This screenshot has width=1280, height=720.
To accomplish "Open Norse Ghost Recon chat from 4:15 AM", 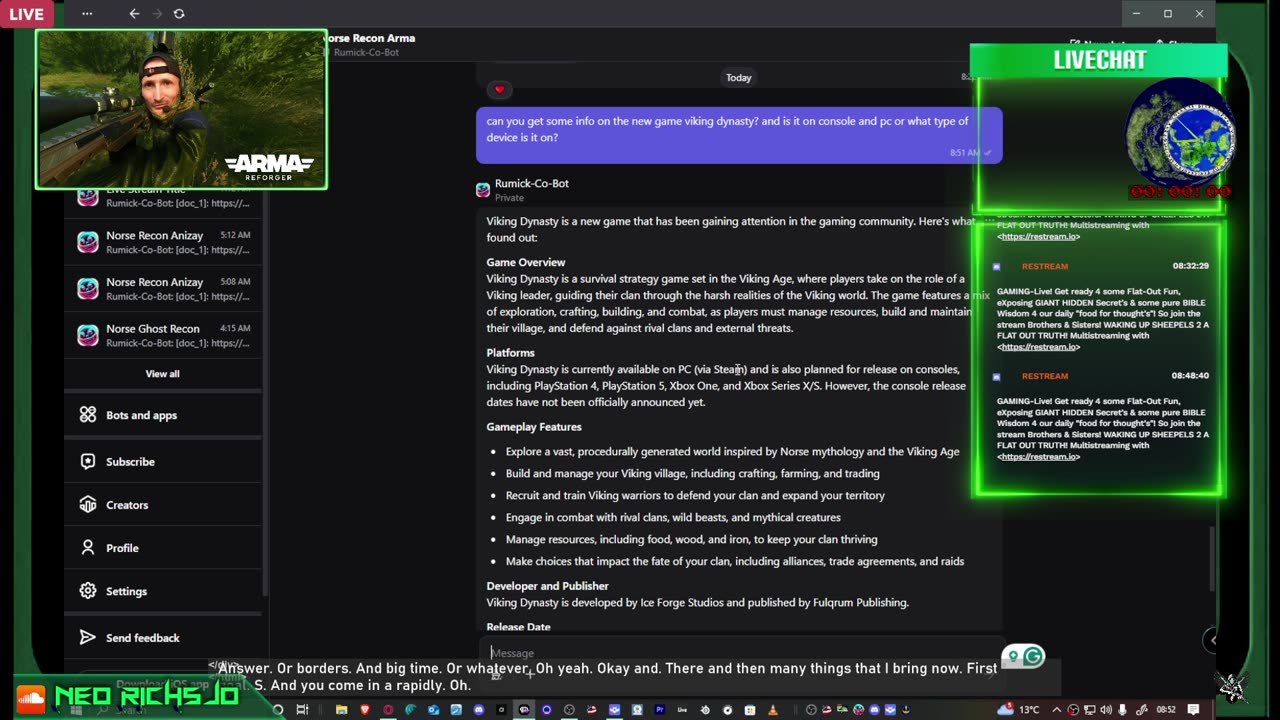I will coord(164,336).
